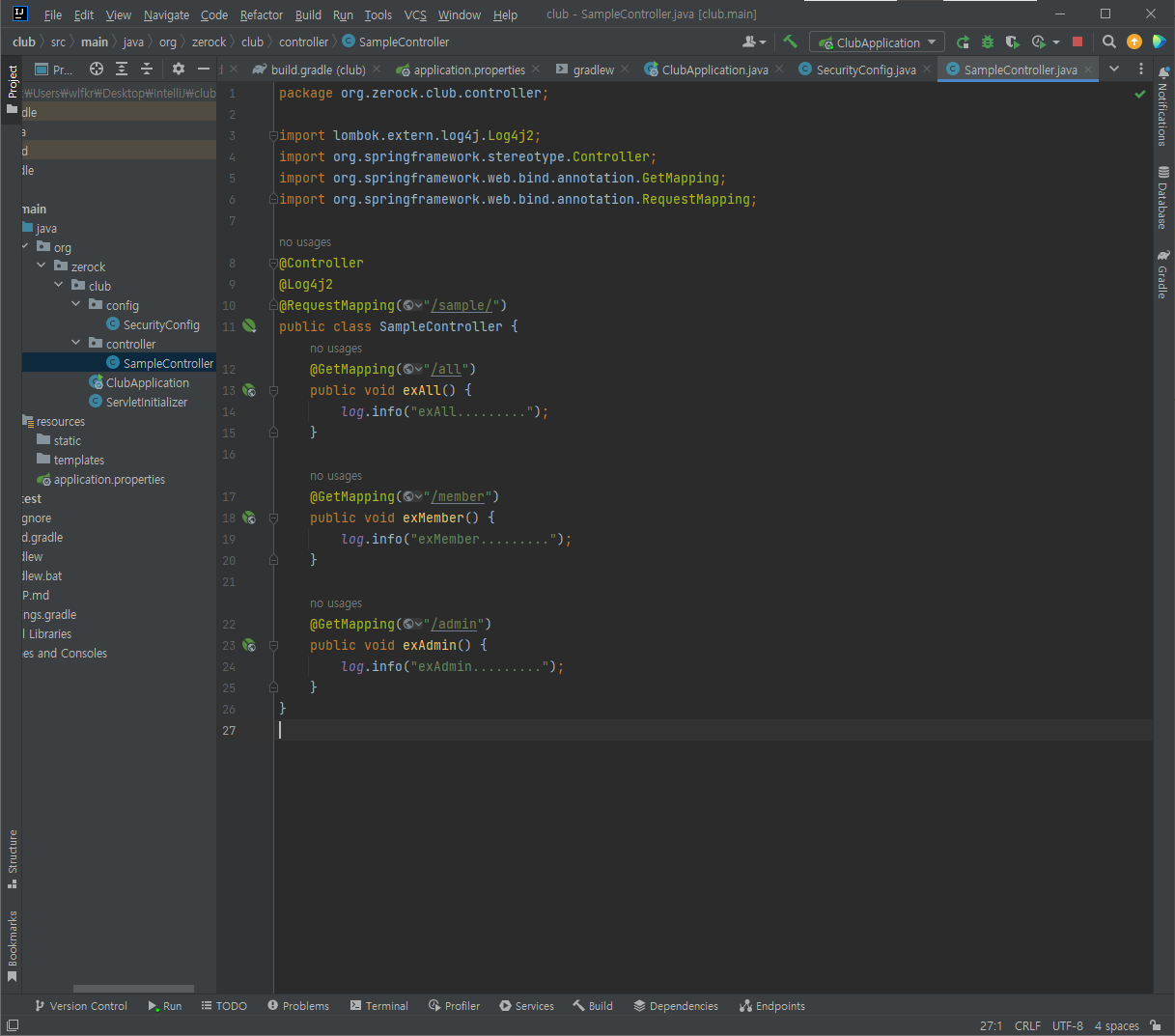Image resolution: width=1175 pixels, height=1036 pixels.
Task: Click the 27:1 line and column indicator
Action: pyautogui.click(x=991, y=1026)
